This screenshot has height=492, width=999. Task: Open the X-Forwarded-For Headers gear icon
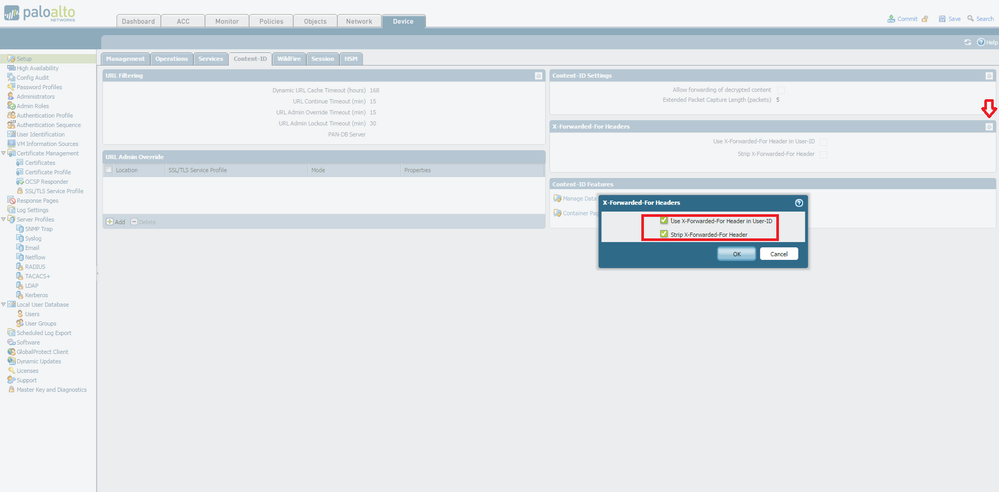click(989, 127)
